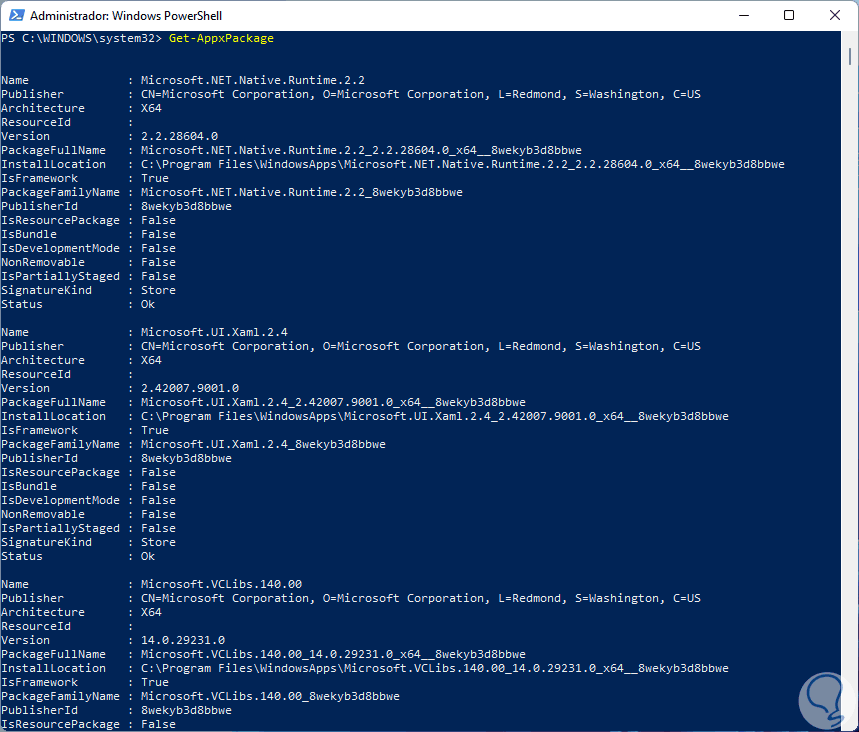This screenshot has width=859, height=732.
Task: Select version value 14.0.29231.0
Action: coord(182,640)
